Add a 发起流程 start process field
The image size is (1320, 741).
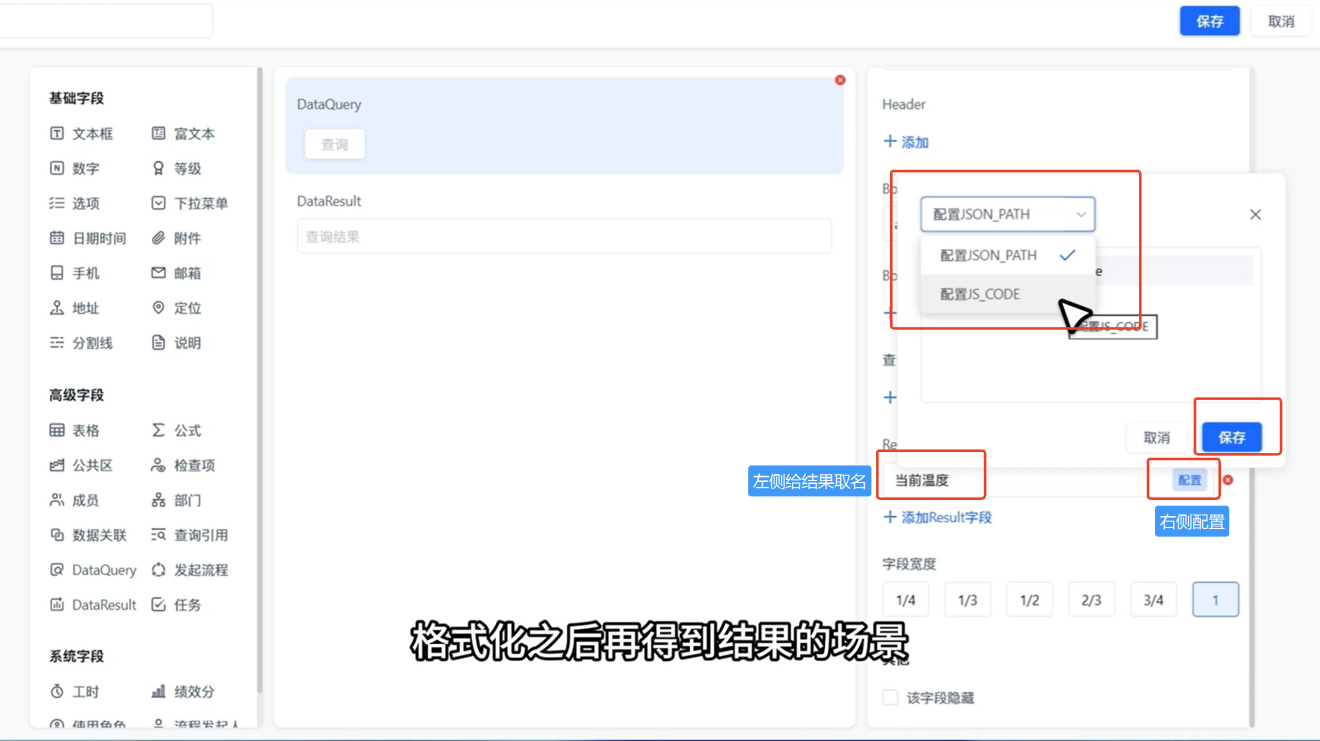click(x=190, y=570)
